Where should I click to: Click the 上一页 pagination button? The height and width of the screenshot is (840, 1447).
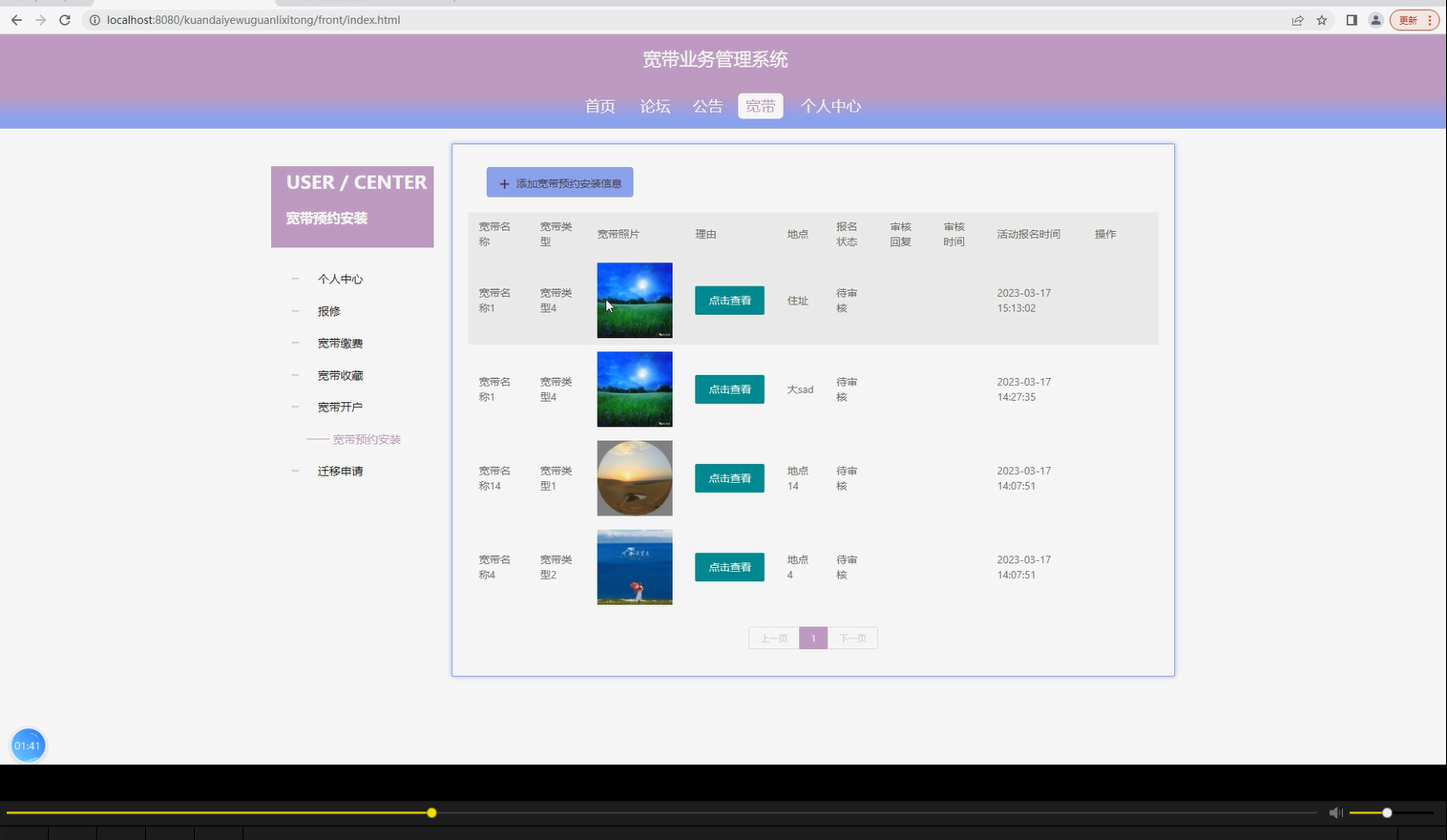click(x=774, y=639)
